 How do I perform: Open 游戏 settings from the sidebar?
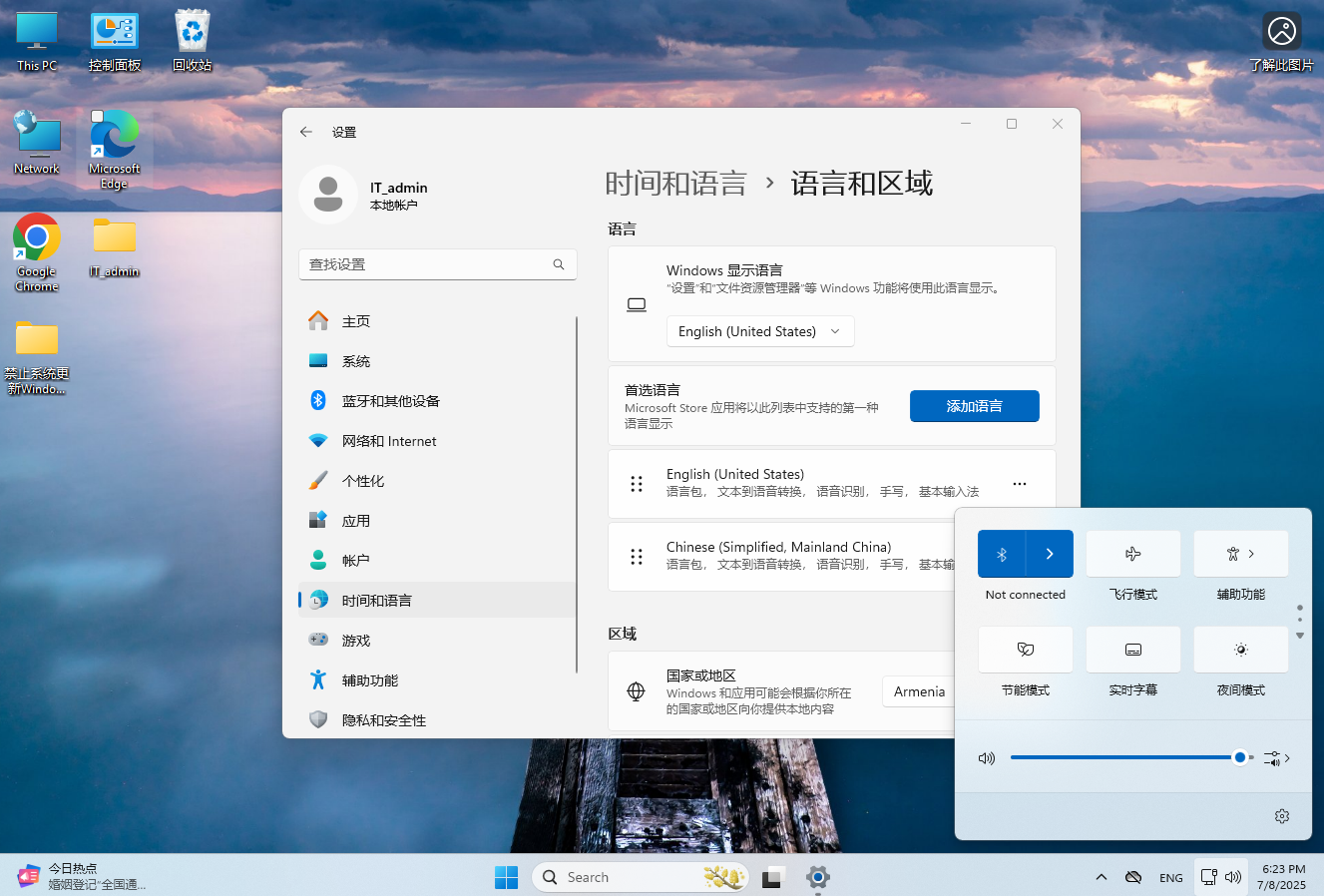(x=356, y=640)
